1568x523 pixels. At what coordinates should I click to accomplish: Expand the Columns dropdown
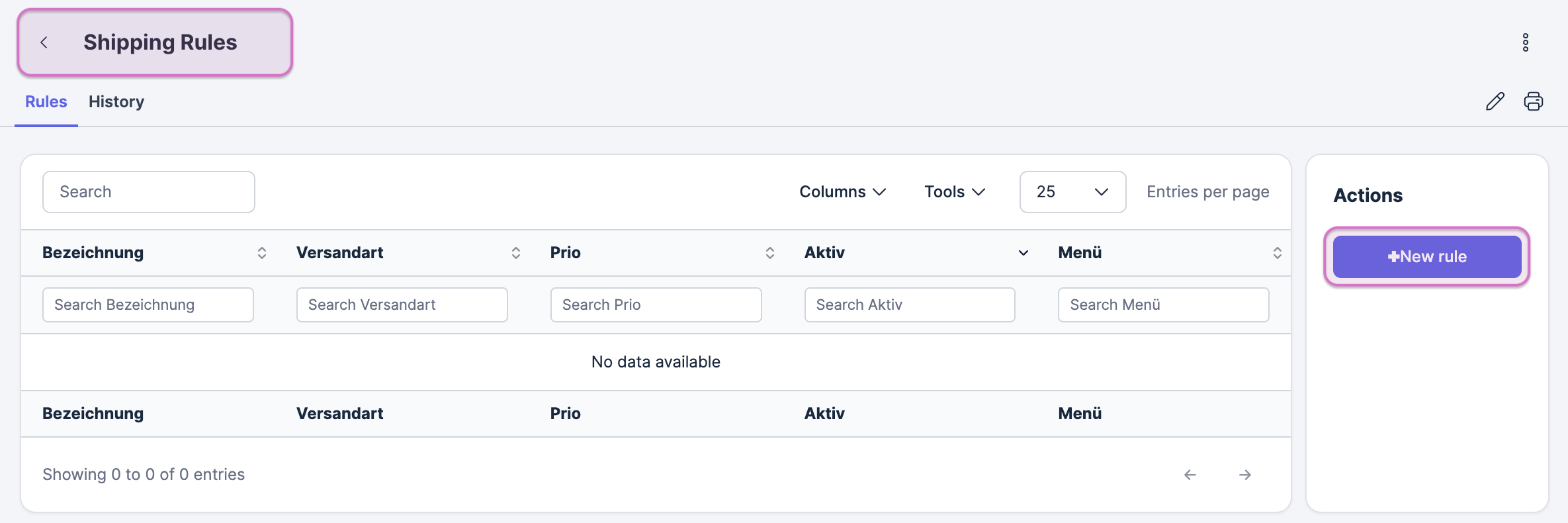pos(842,192)
